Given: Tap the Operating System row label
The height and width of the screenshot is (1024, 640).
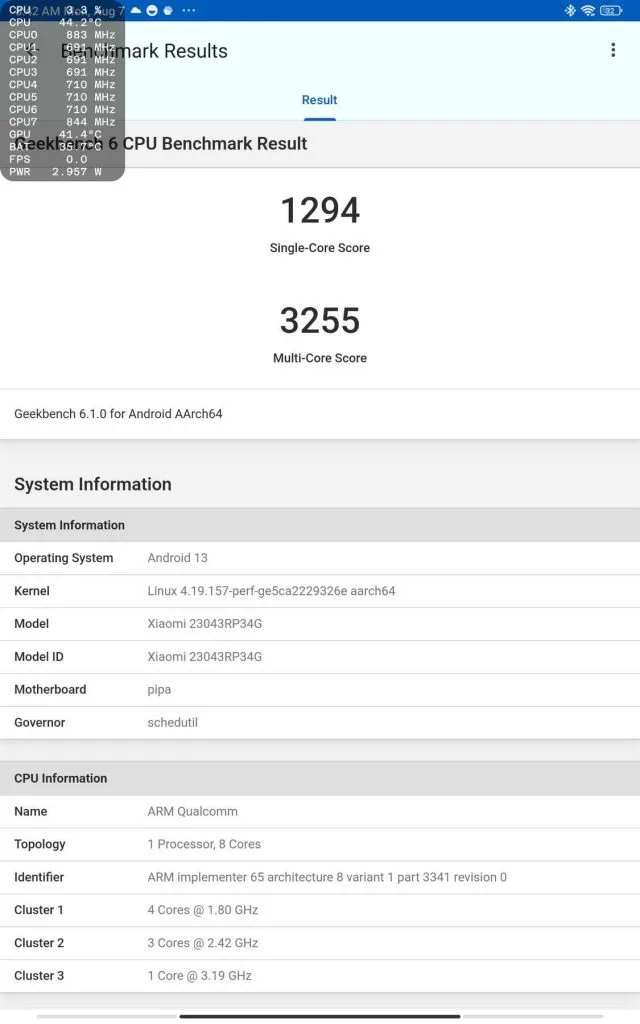Looking at the screenshot, I should click(63, 558).
